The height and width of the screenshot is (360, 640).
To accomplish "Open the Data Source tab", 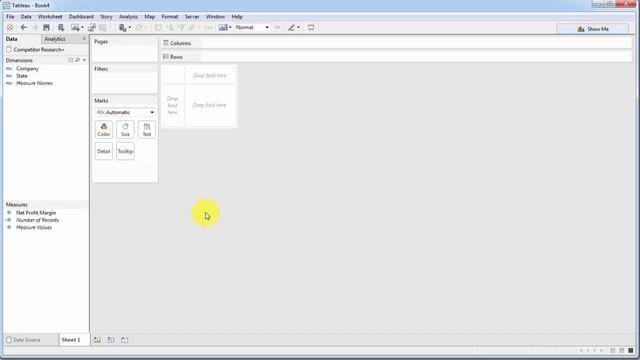I will coord(27,340).
